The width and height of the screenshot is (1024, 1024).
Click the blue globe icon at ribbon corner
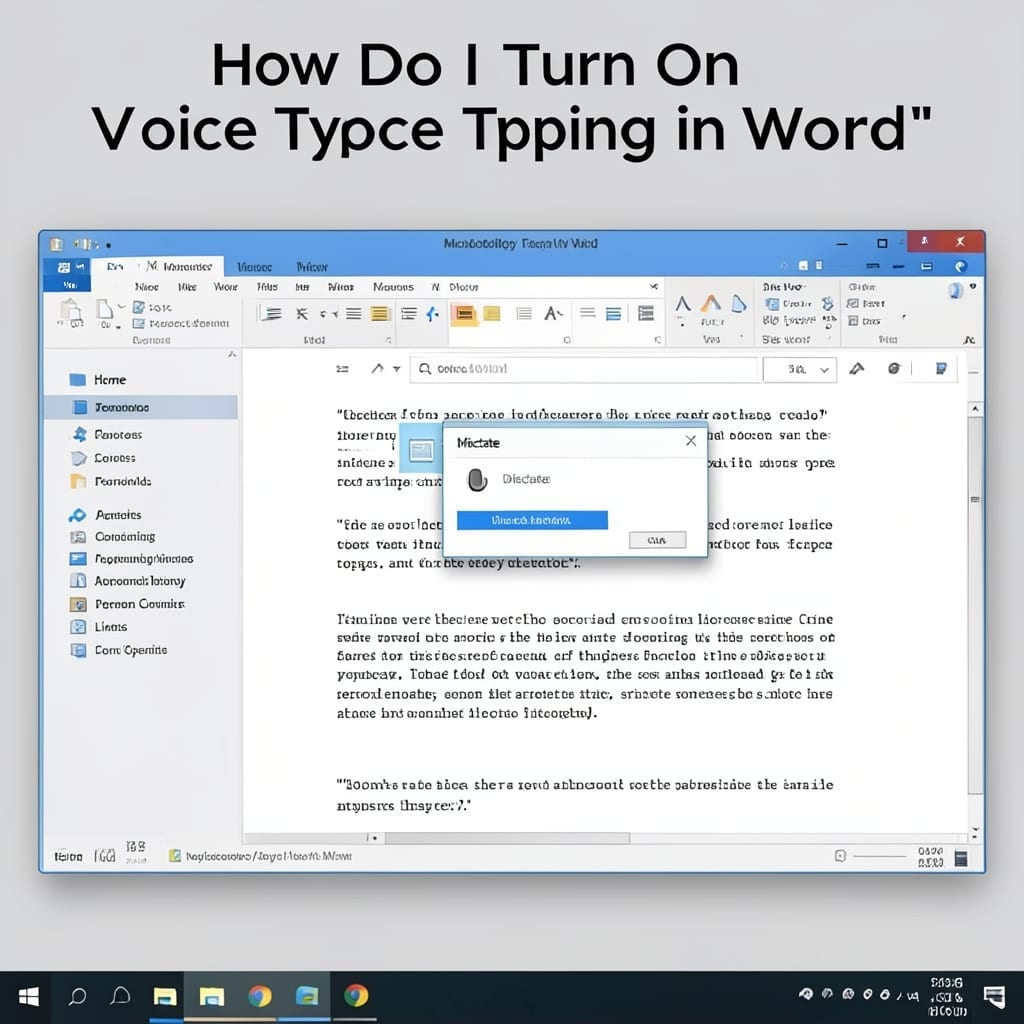click(x=955, y=290)
